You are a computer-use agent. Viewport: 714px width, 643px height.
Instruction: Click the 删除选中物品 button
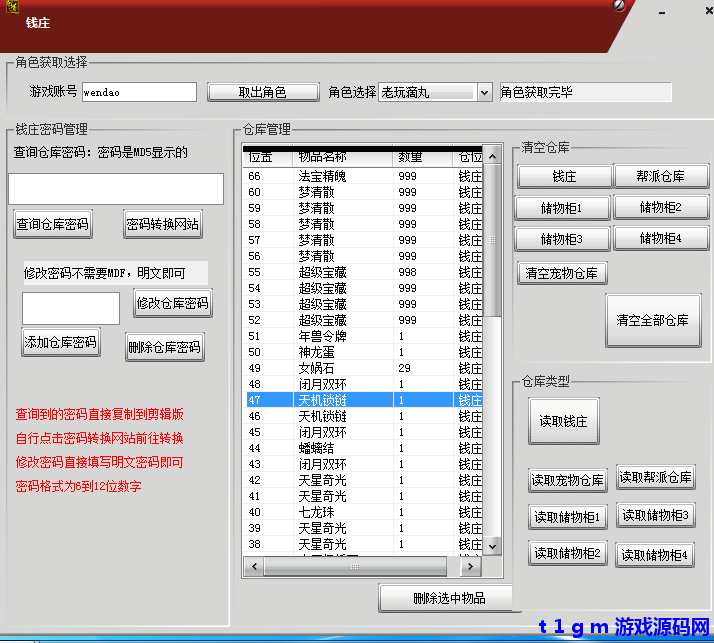[448, 598]
